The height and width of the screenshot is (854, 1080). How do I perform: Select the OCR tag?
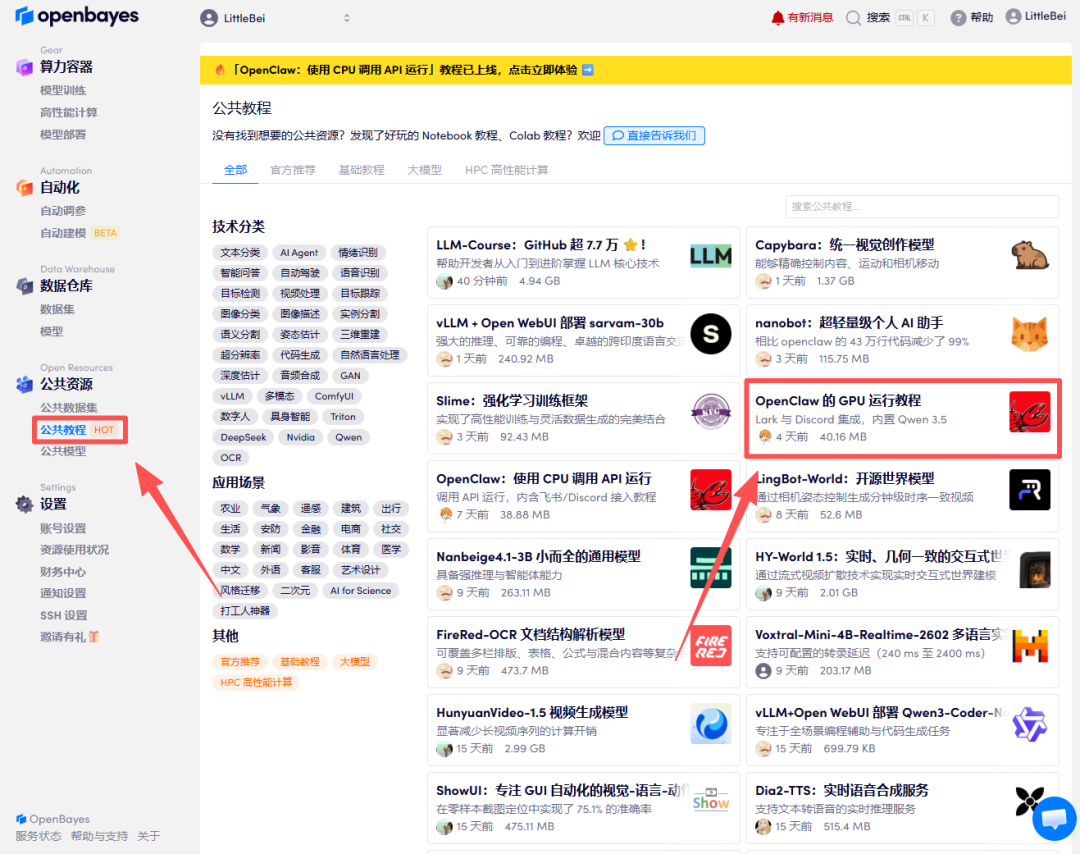pos(231,458)
